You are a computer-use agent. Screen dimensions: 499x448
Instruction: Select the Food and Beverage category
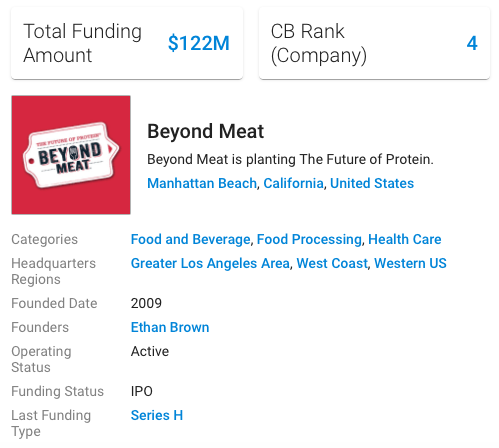coord(190,239)
